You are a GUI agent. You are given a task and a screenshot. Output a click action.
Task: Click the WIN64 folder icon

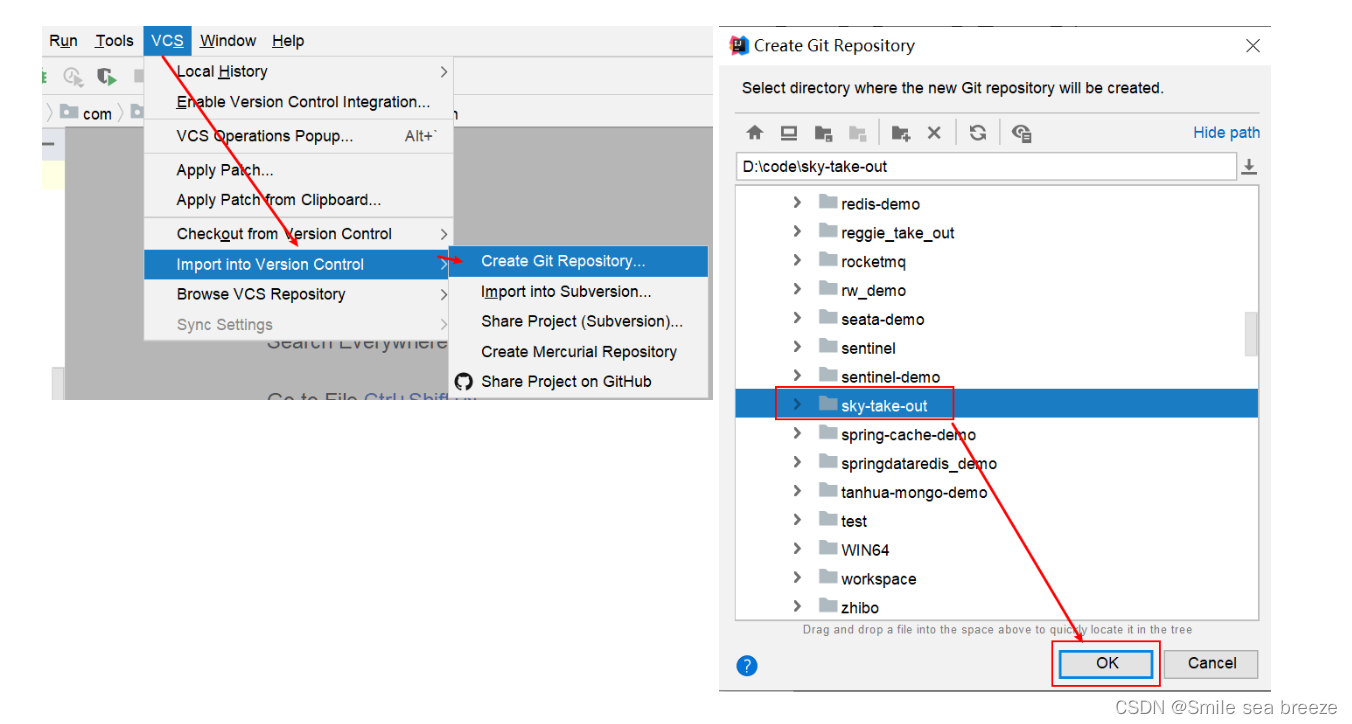pyautogui.click(x=827, y=549)
